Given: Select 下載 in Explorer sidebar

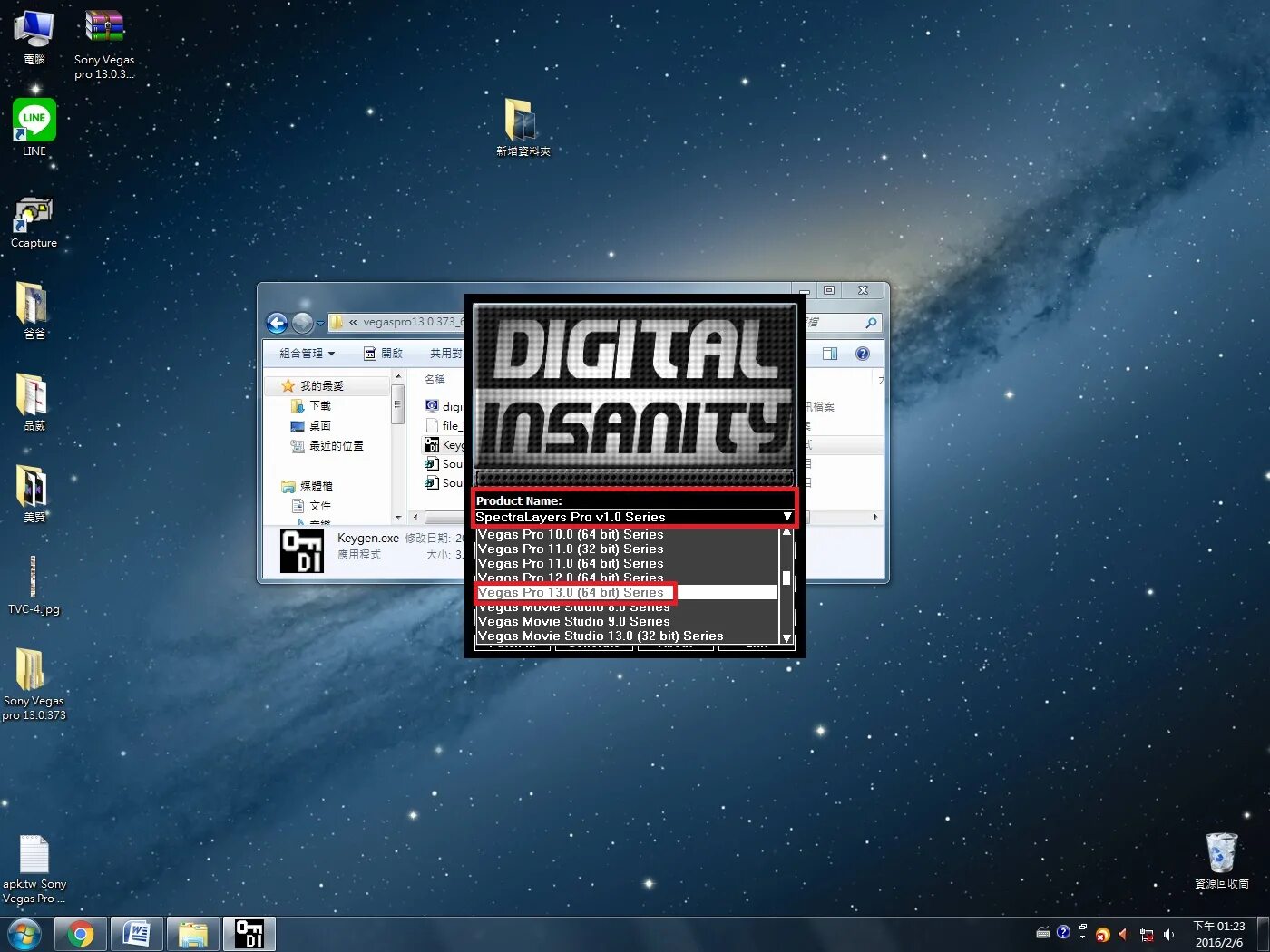Looking at the screenshot, I should pos(311,405).
